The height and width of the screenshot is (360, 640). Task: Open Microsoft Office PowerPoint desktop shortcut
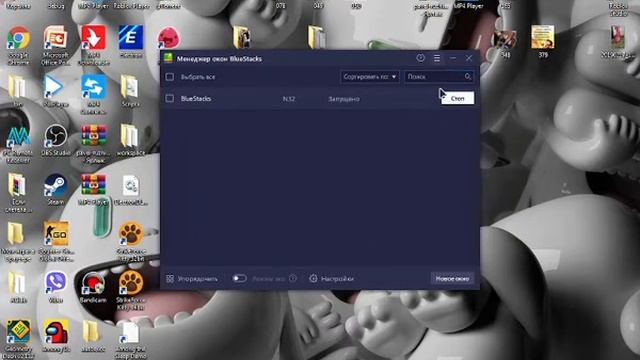coord(56,39)
